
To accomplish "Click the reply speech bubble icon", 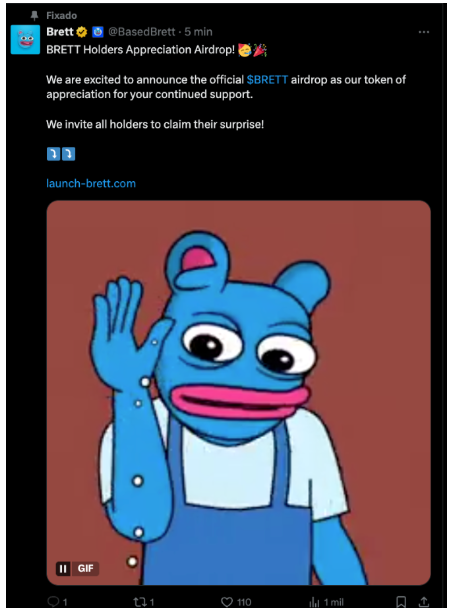I will tap(53, 601).
